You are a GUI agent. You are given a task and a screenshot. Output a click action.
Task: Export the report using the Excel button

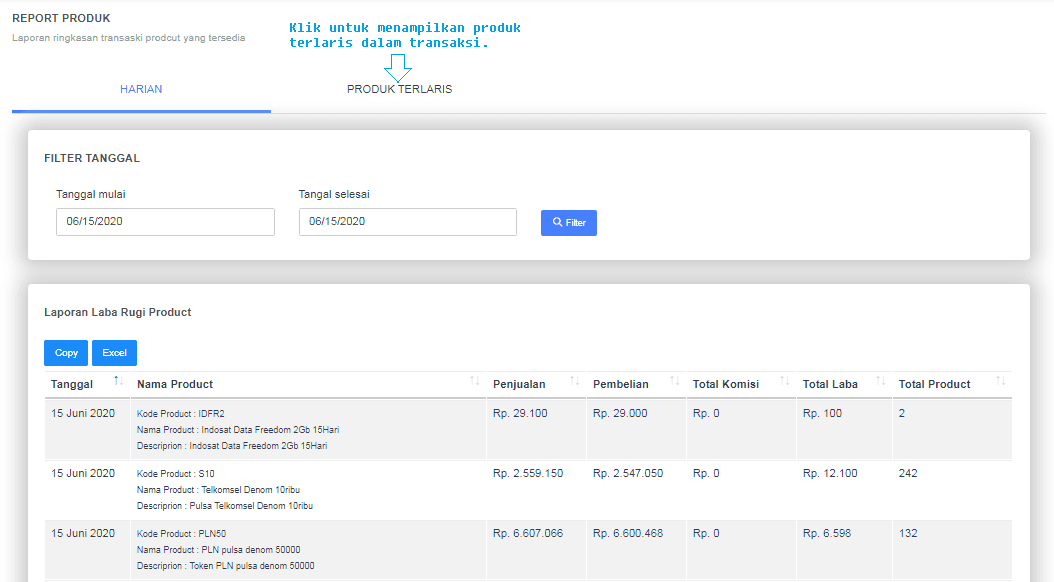point(114,353)
